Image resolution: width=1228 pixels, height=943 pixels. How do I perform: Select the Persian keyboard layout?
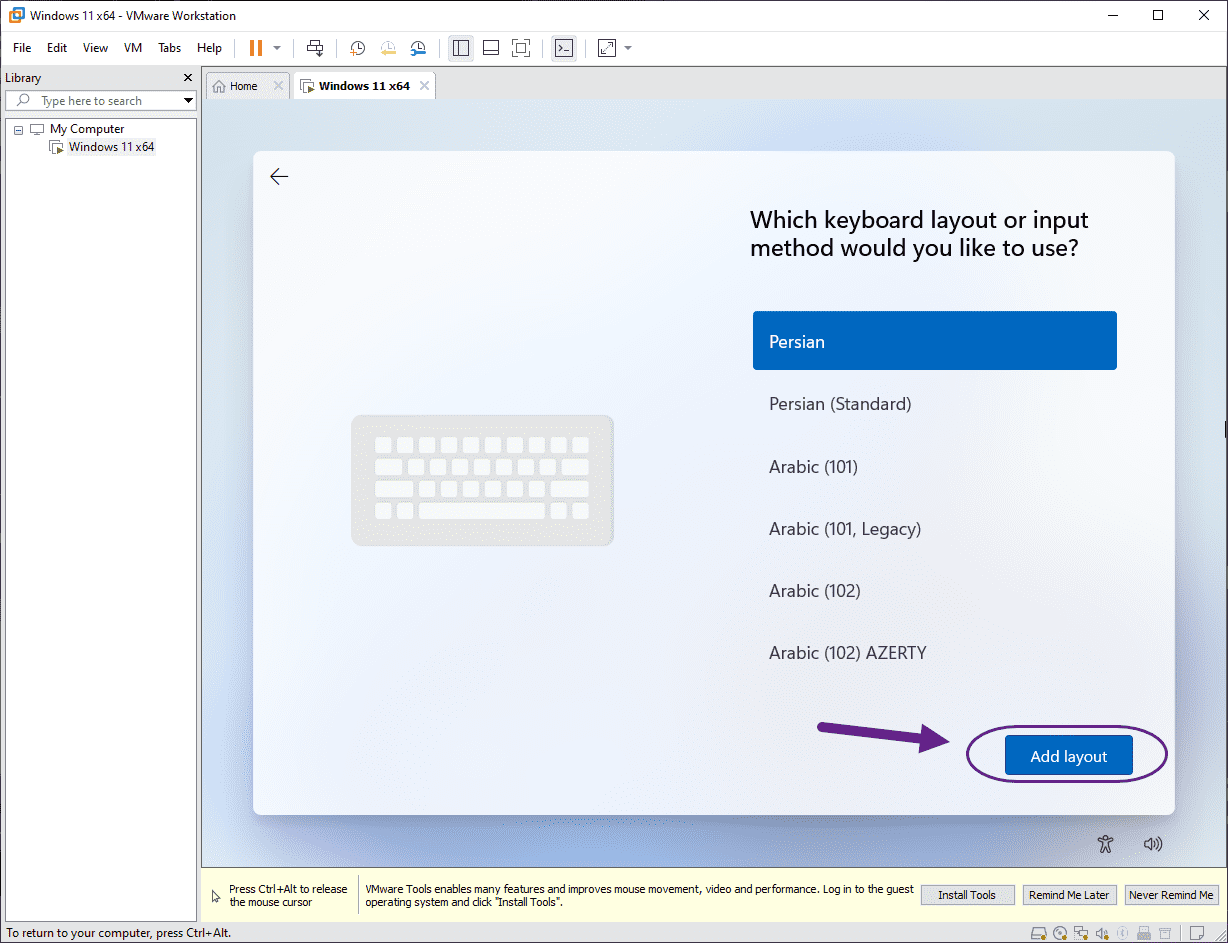(x=935, y=341)
